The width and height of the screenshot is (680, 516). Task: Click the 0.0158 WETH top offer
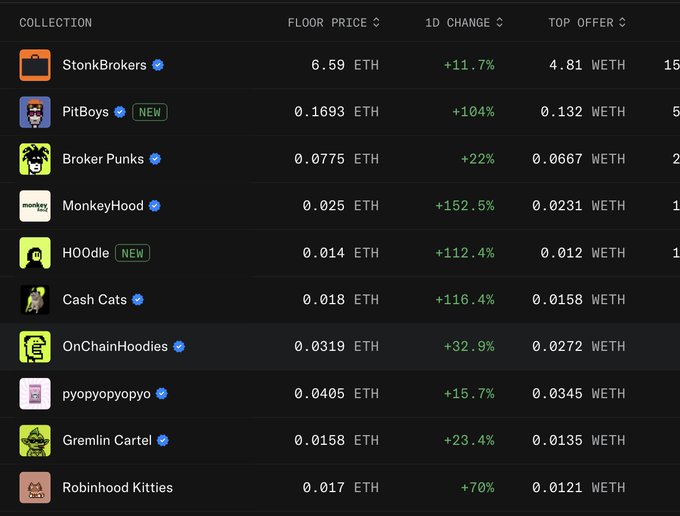click(x=579, y=300)
